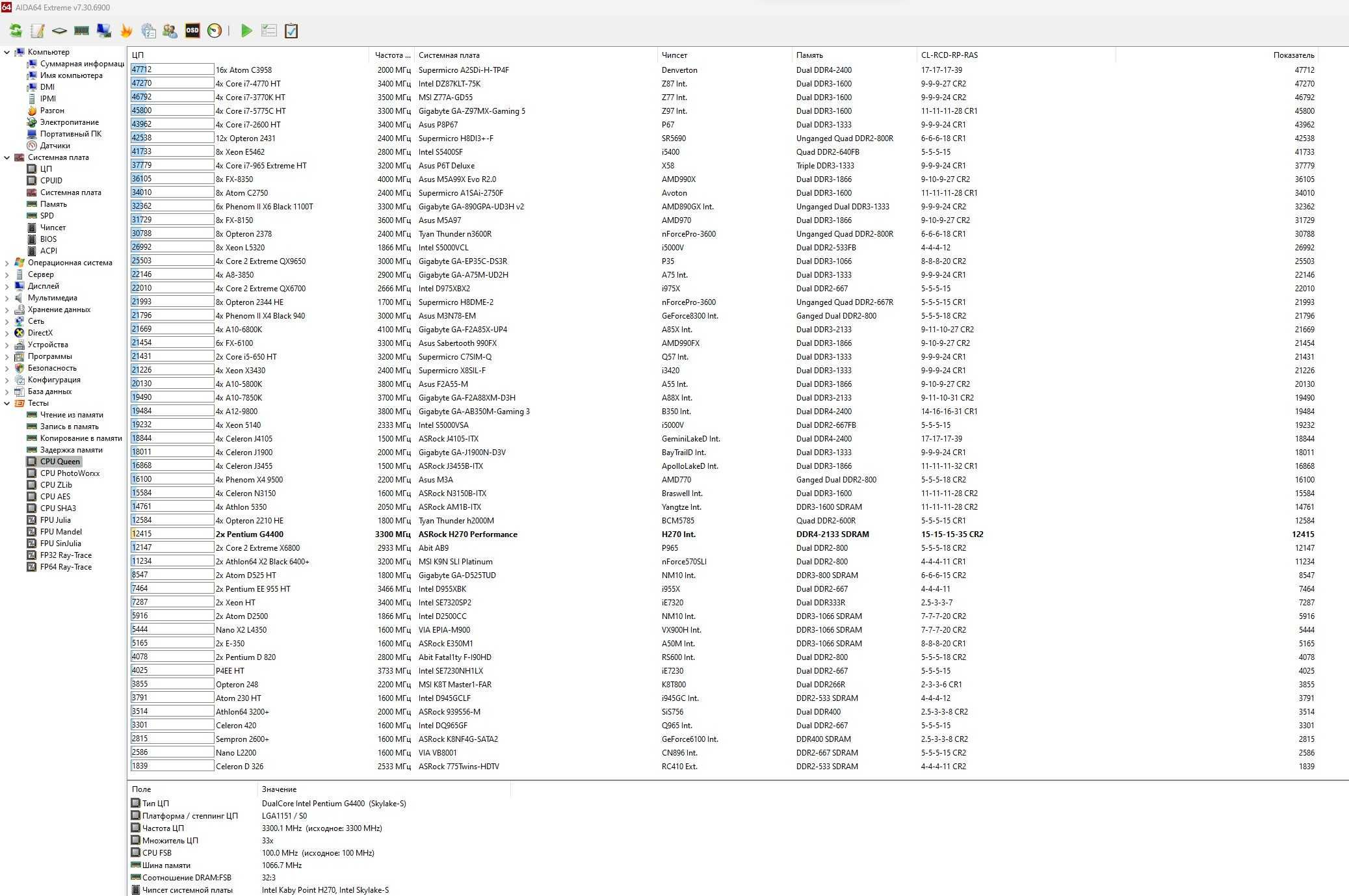
Task: Click the clipboard checkmark toolbar icon
Action: 291,31
